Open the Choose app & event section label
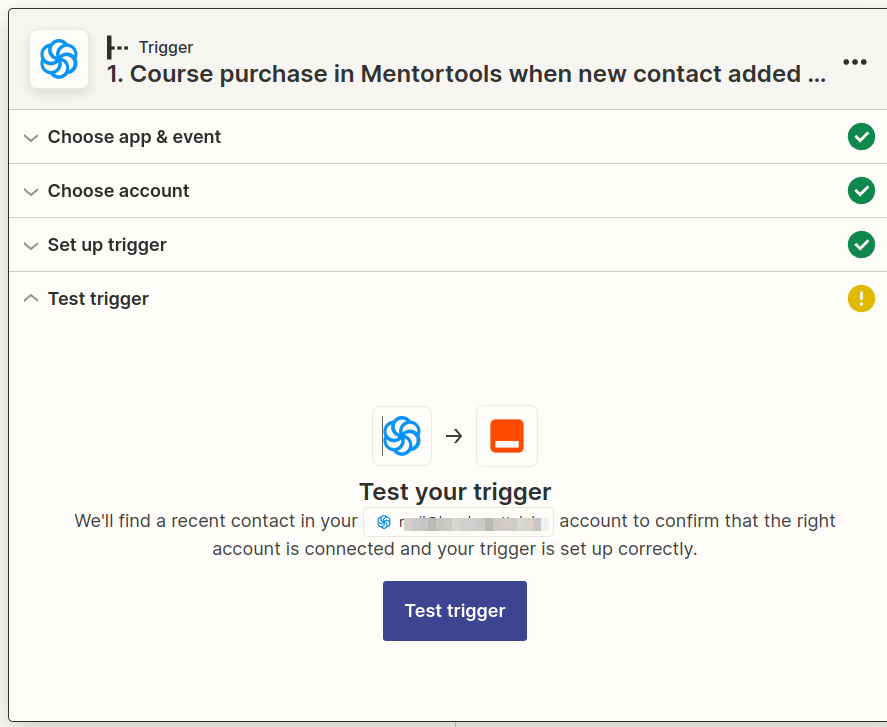 click(x=134, y=137)
